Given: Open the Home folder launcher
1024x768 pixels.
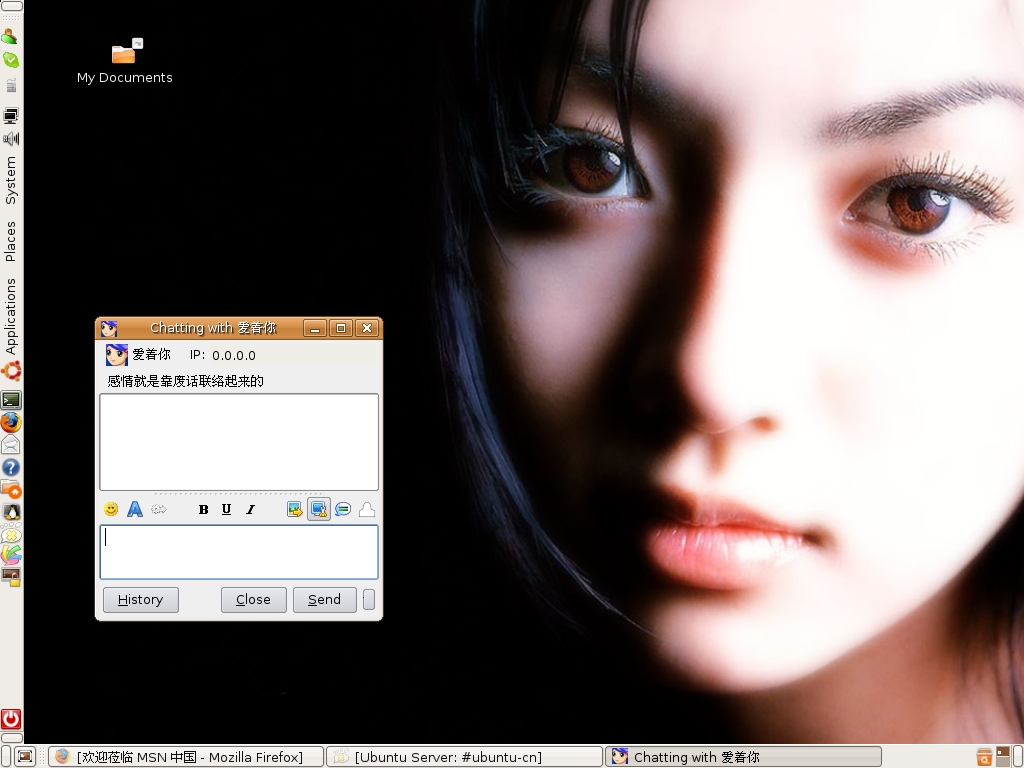Looking at the screenshot, I should tap(11, 489).
